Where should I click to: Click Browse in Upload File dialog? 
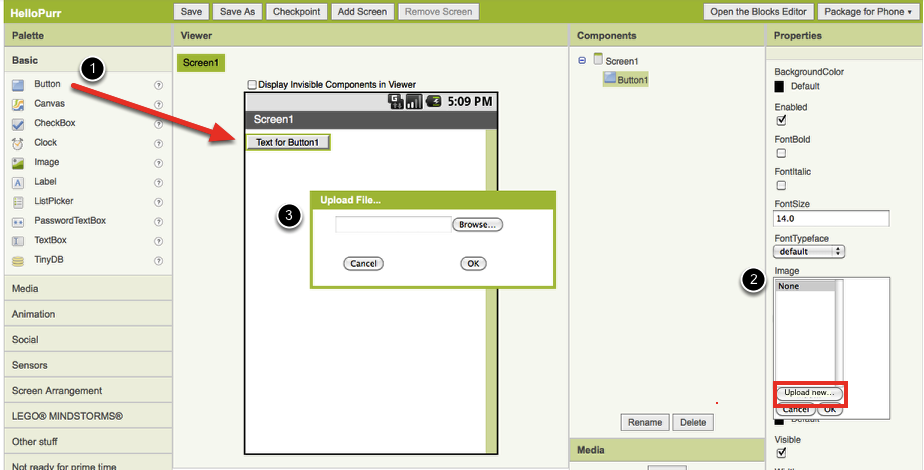(x=477, y=224)
